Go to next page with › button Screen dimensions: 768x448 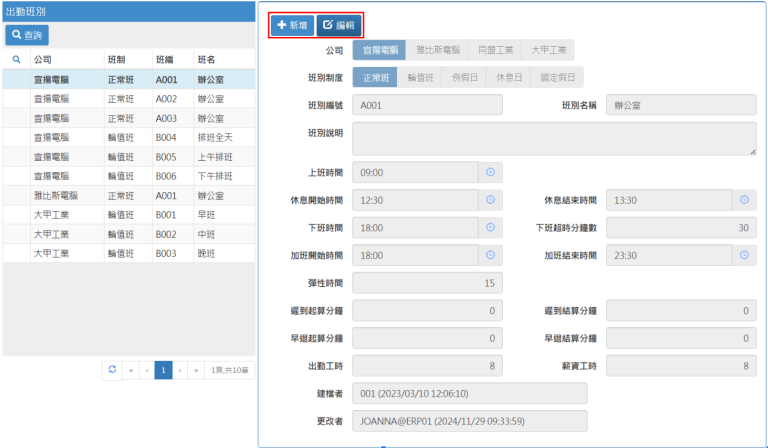coord(180,371)
